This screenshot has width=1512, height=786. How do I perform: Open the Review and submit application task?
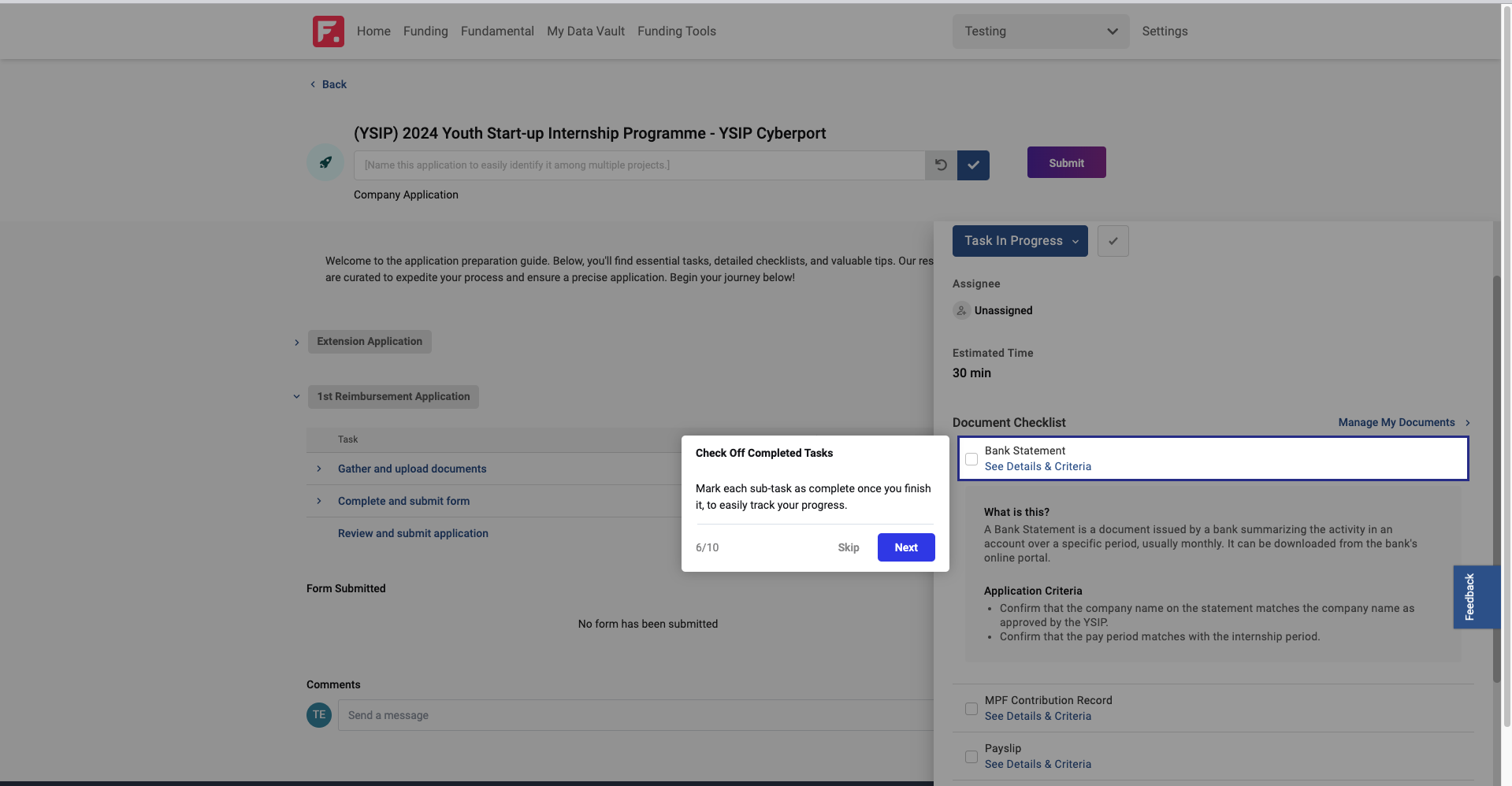tap(413, 533)
